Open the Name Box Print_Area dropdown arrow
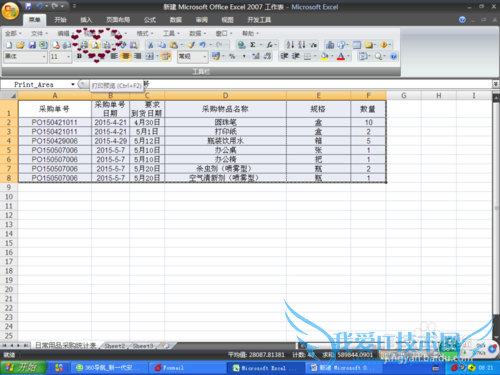This screenshot has height=375, width=500. click(x=73, y=85)
